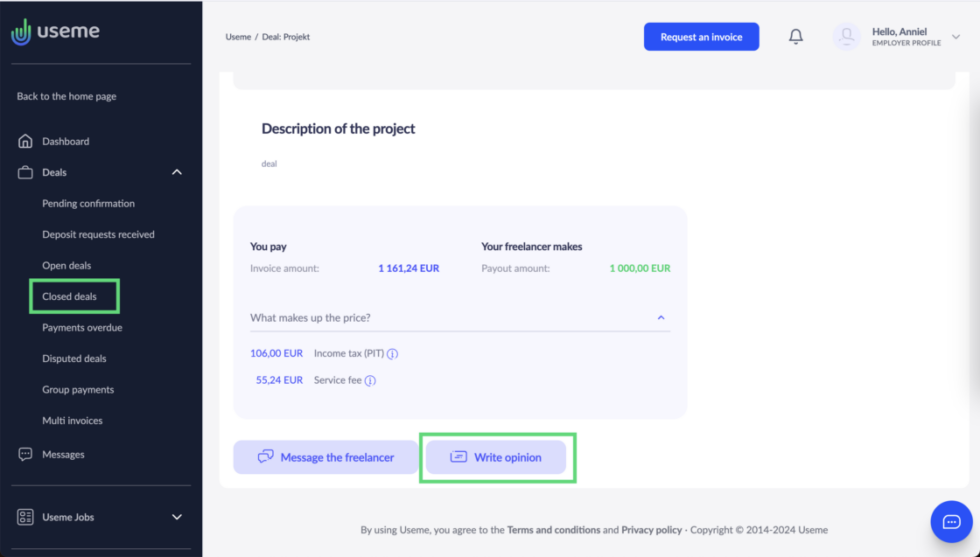Click the Income tax info icon

[x=393, y=354]
